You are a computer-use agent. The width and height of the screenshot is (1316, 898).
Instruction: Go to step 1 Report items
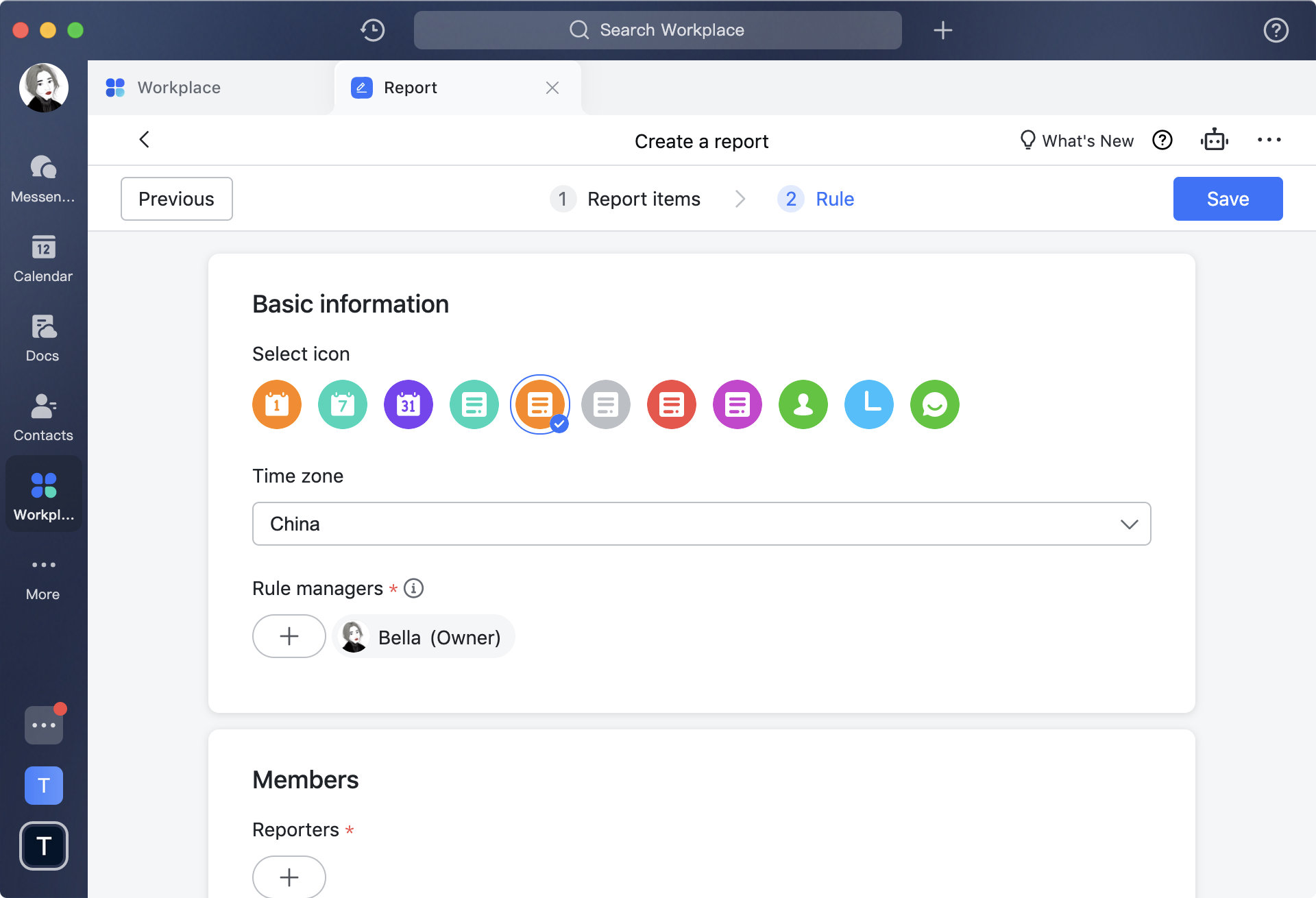click(625, 199)
